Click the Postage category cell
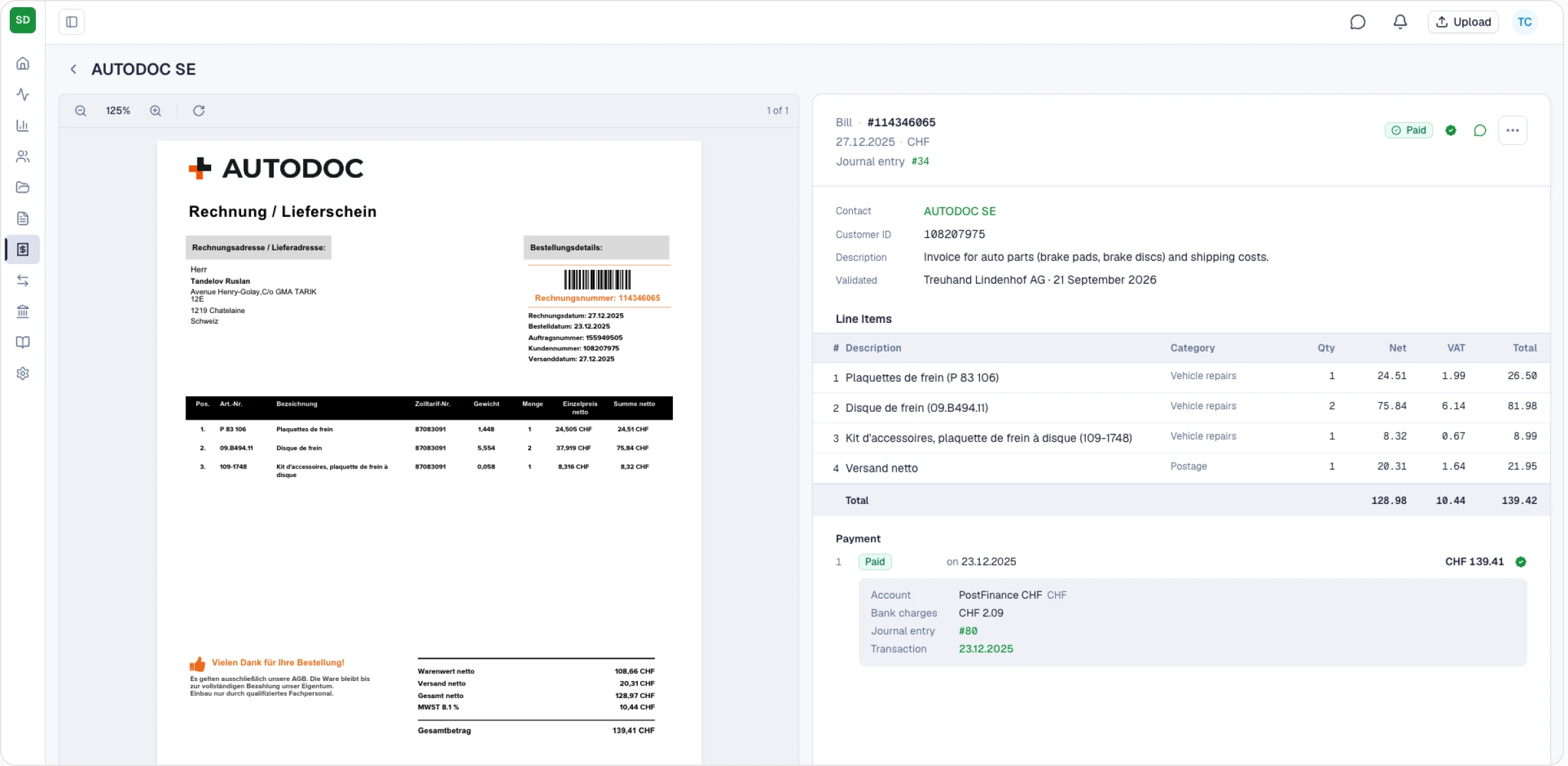The image size is (1568, 766). tap(1188, 467)
